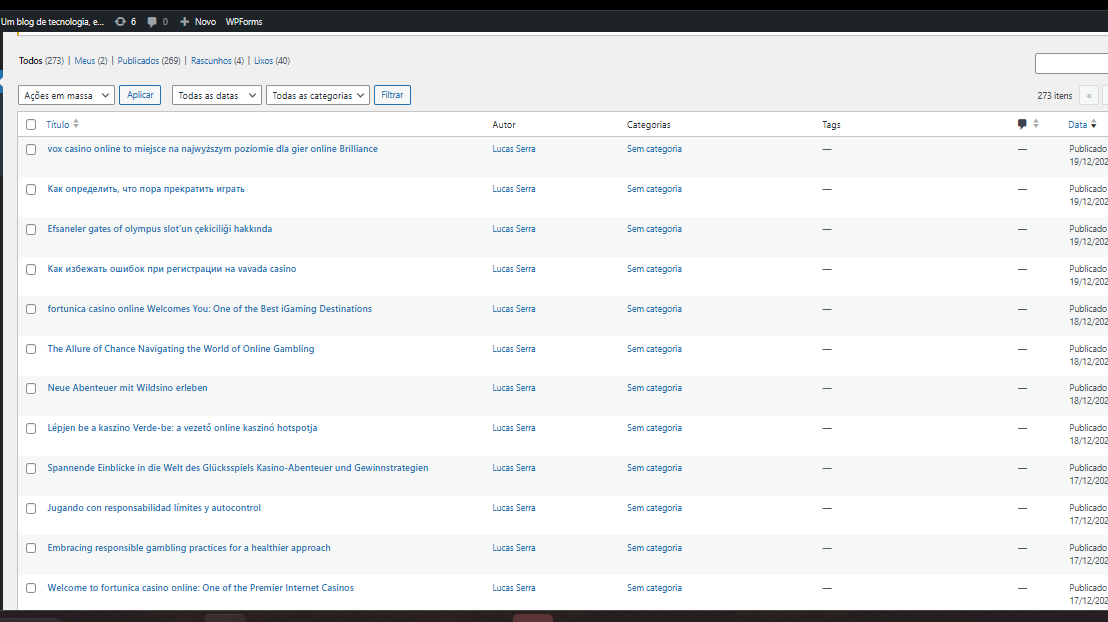Toggle the select-all checkbox in table header

click(31, 125)
